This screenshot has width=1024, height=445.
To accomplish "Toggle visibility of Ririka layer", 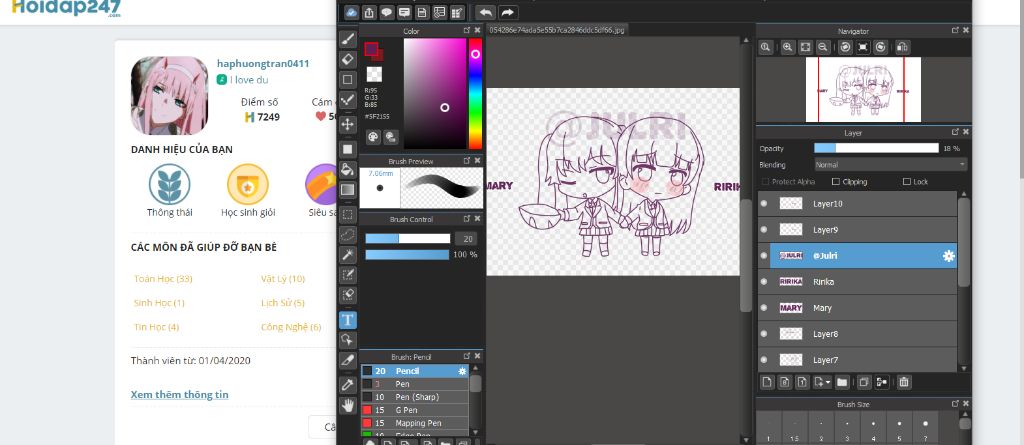I will point(763,282).
